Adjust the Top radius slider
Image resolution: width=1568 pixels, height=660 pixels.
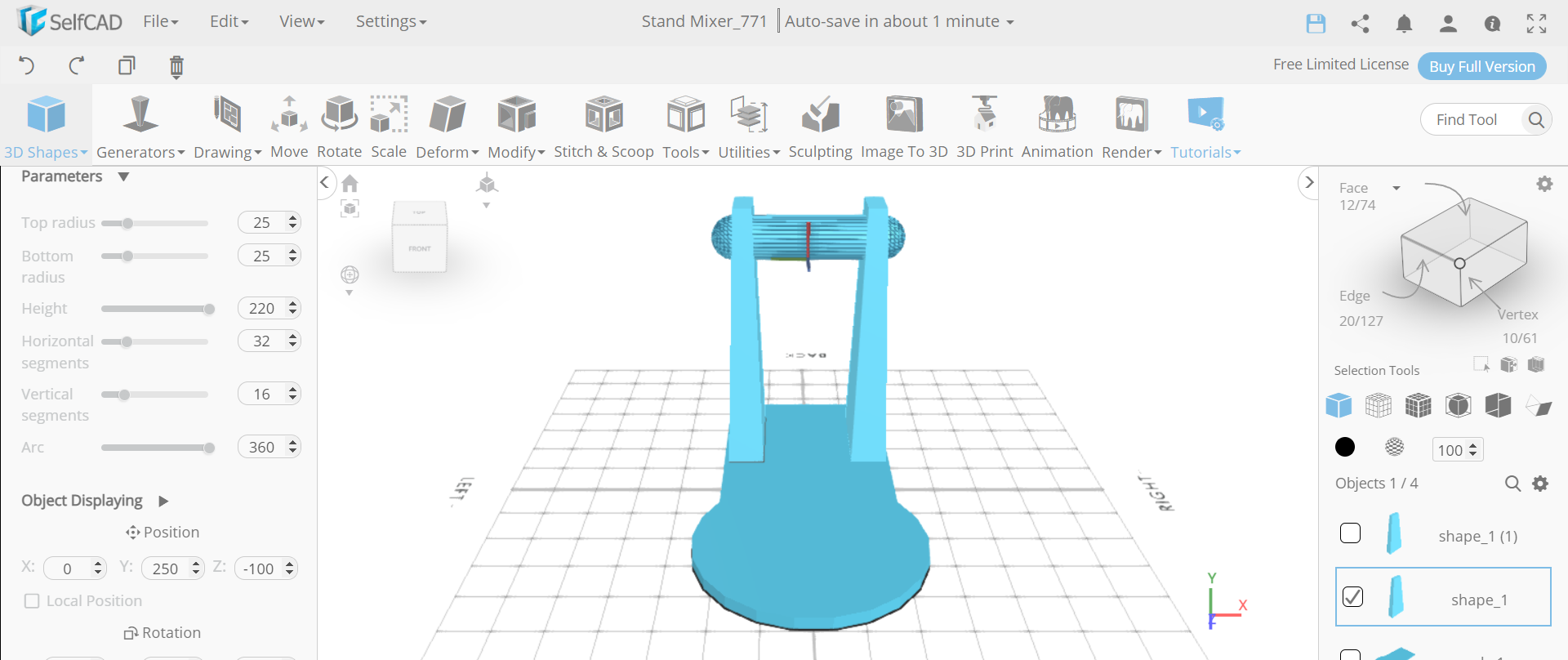(155, 223)
